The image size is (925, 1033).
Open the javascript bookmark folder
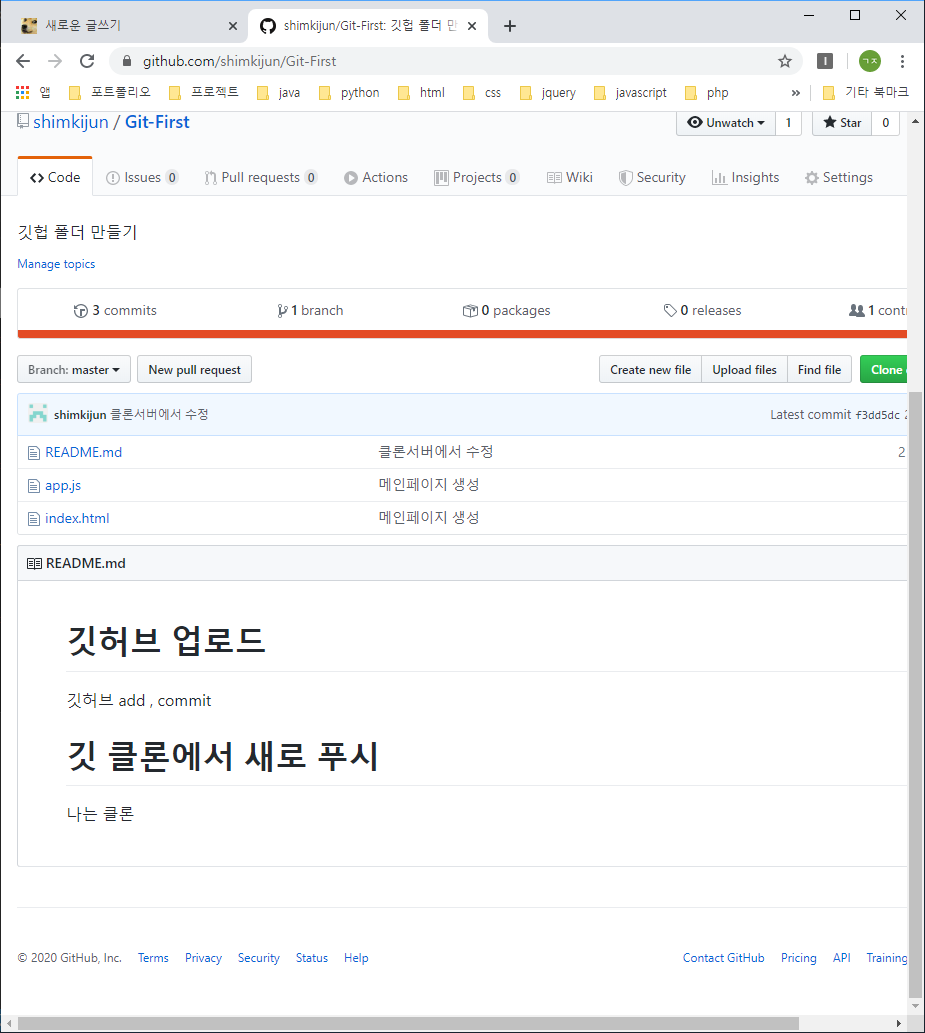[x=631, y=92]
